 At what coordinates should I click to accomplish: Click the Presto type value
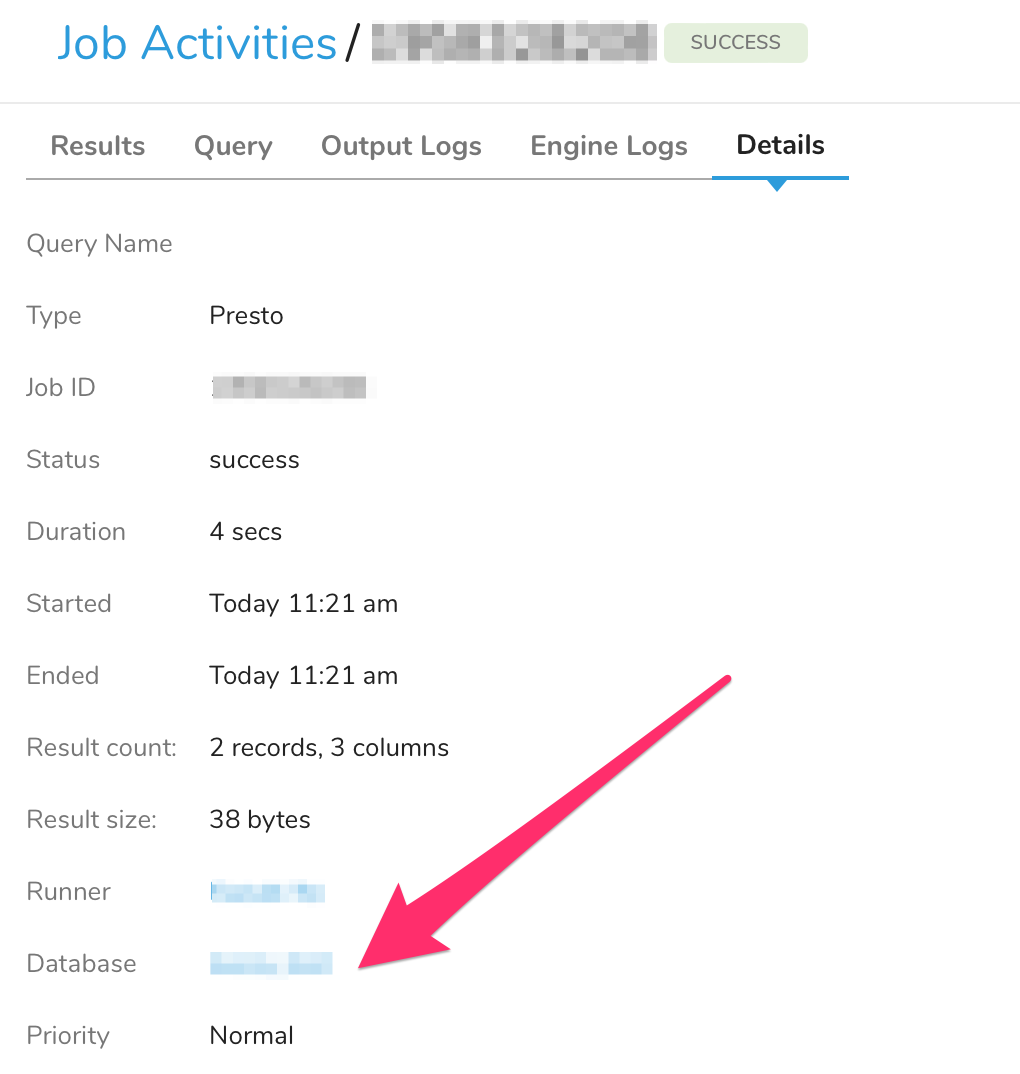click(x=246, y=316)
